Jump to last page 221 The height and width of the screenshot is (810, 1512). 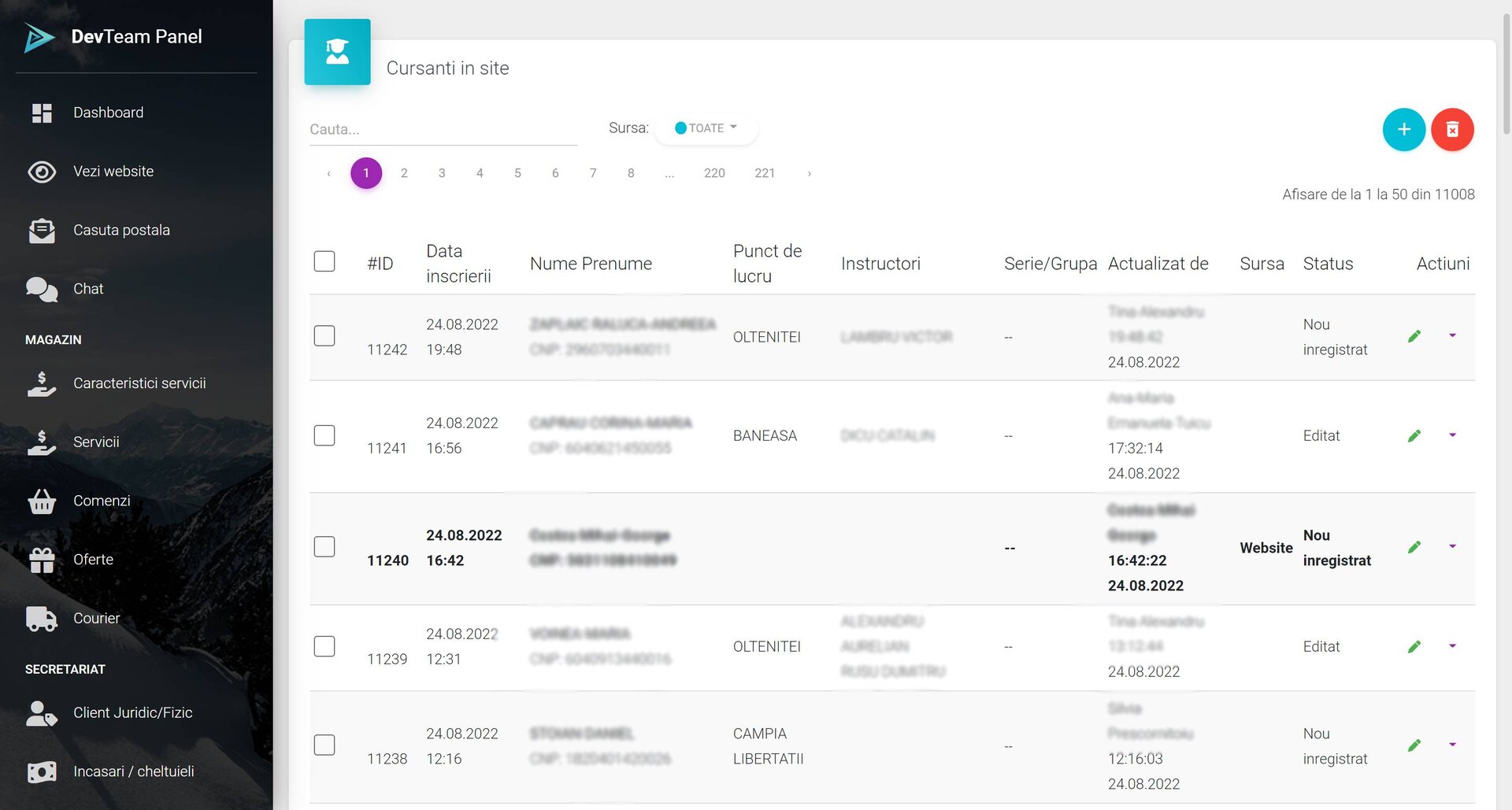click(764, 173)
